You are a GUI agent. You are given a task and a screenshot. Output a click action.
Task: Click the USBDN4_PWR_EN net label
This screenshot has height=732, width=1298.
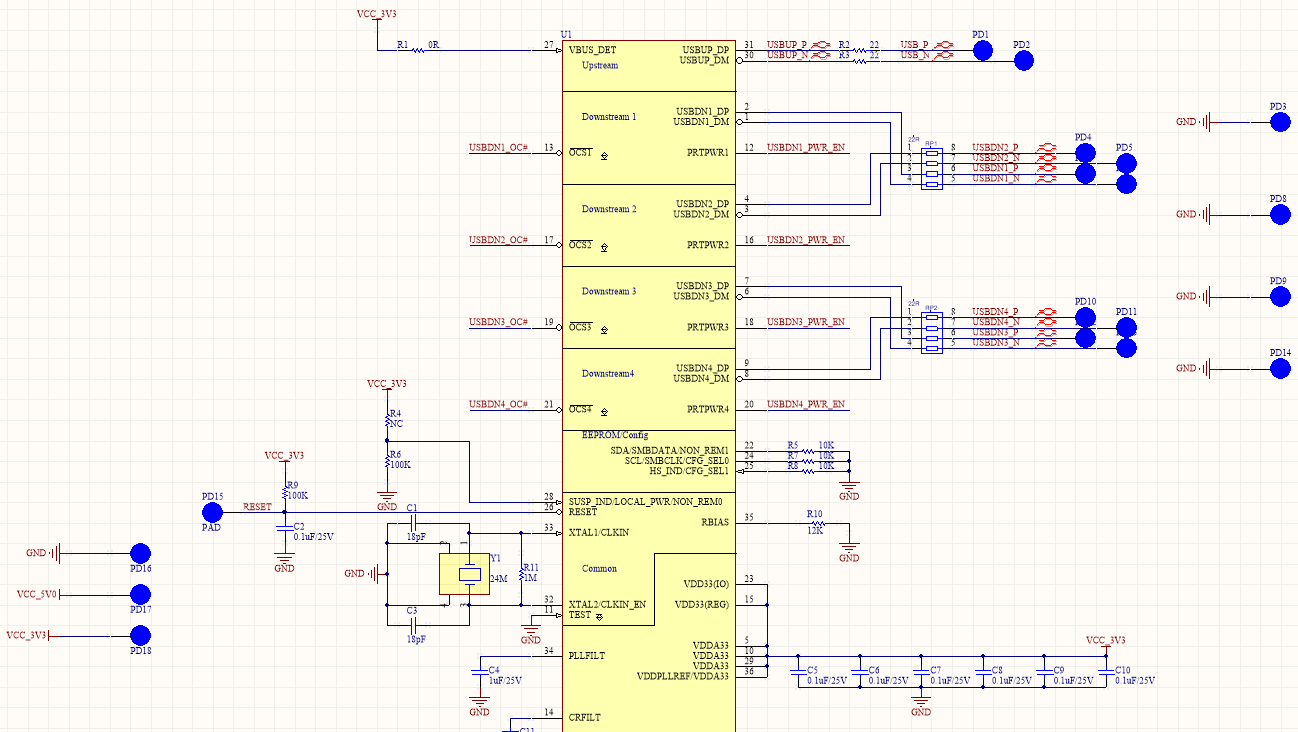point(806,404)
